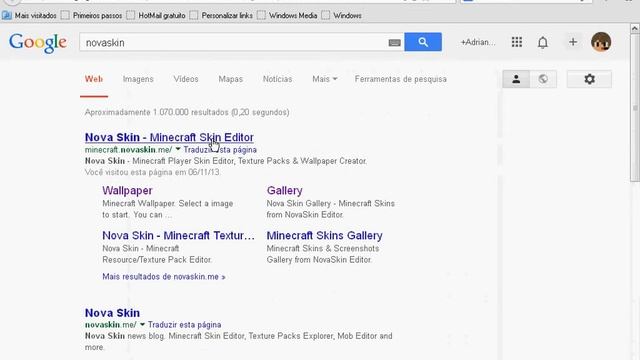The height and width of the screenshot is (360, 640).
Task: Click the minecraft.novaskin.me green URL text
Action: 129,150
